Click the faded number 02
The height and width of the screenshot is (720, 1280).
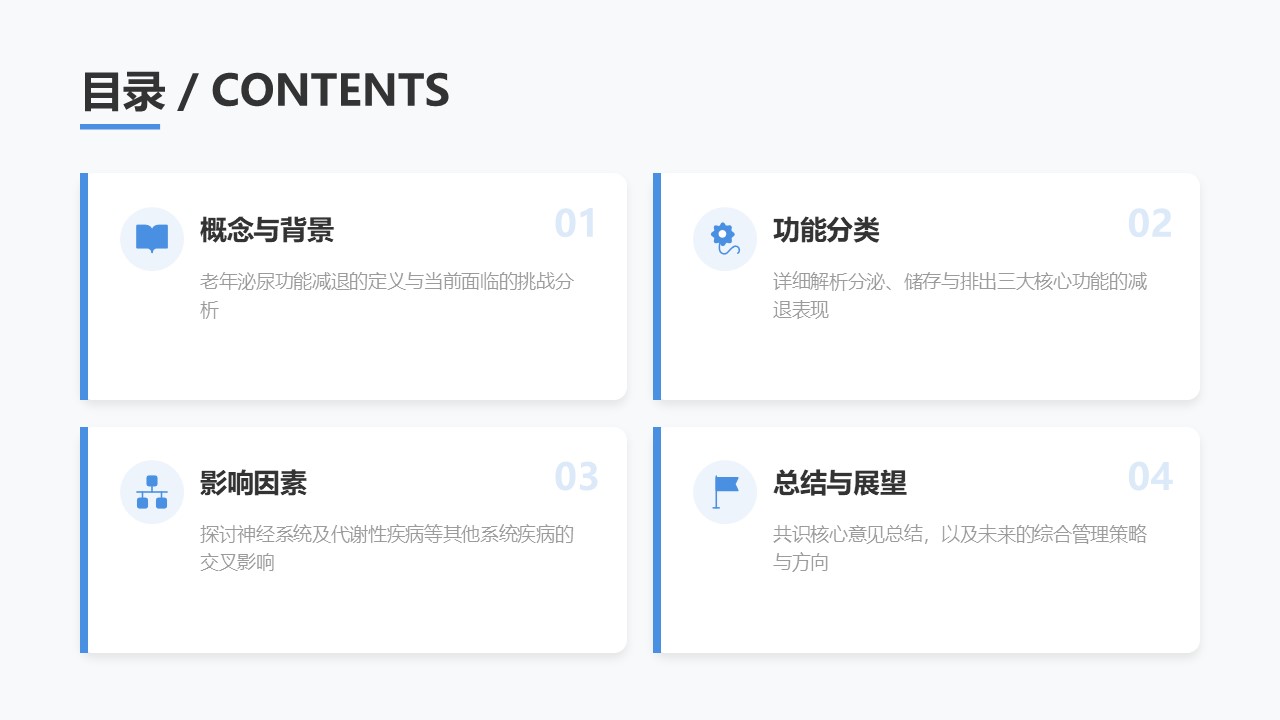click(x=1149, y=224)
